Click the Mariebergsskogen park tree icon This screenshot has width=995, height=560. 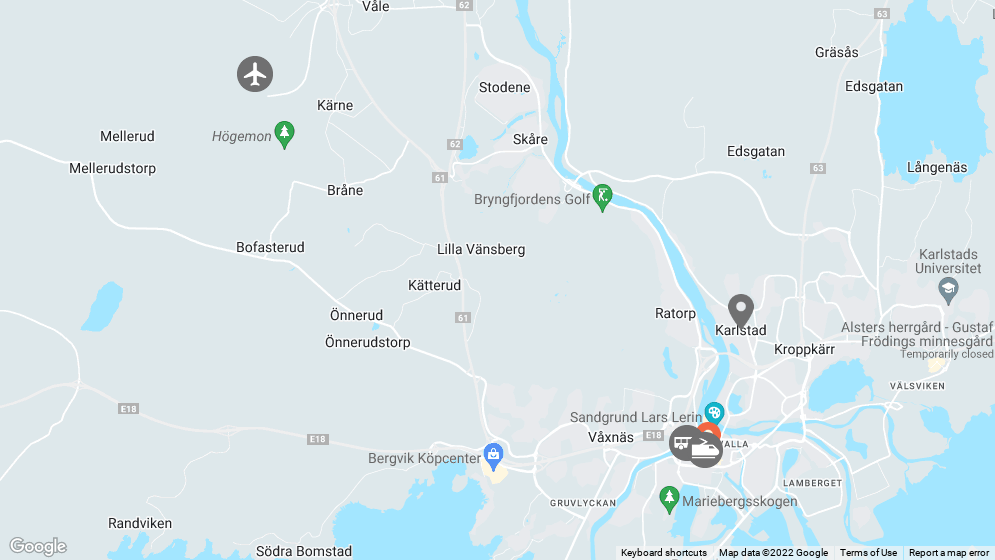point(668,500)
